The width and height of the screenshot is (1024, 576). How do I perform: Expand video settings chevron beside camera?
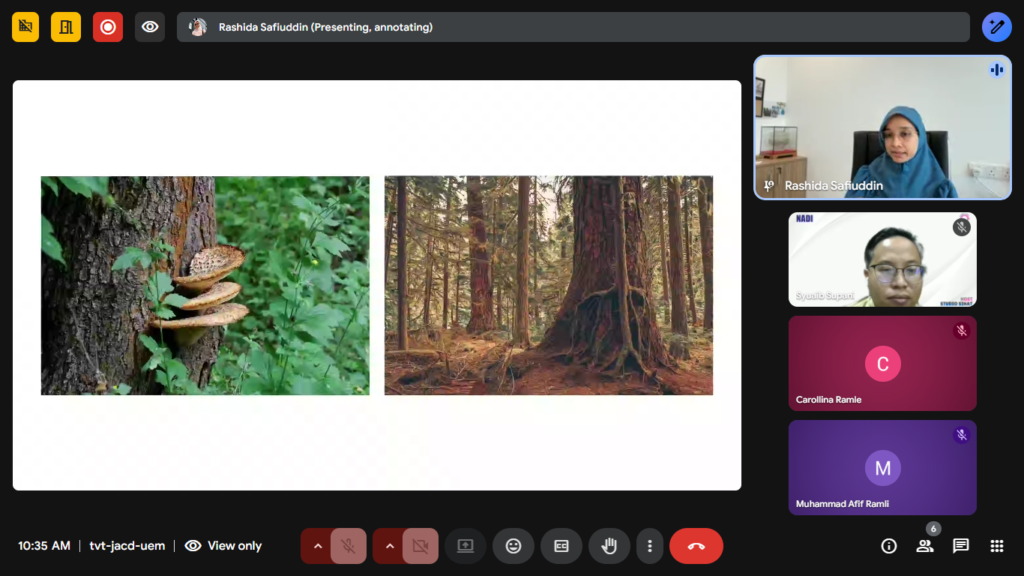389,546
